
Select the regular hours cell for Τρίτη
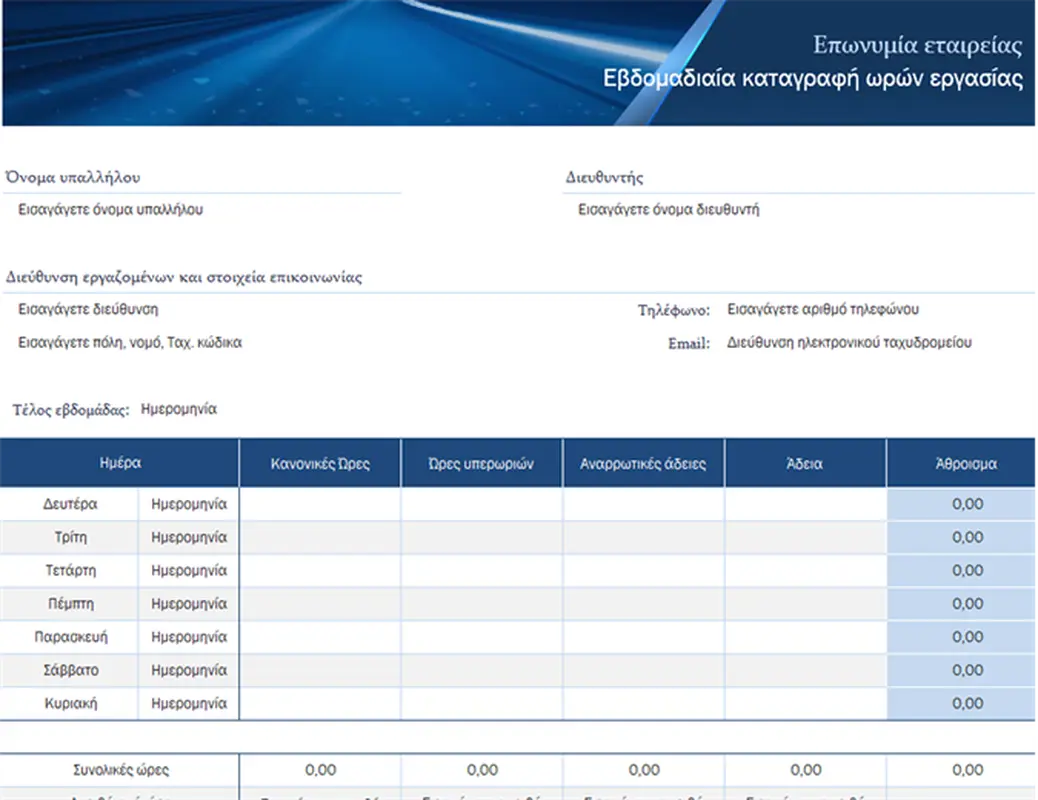point(320,537)
